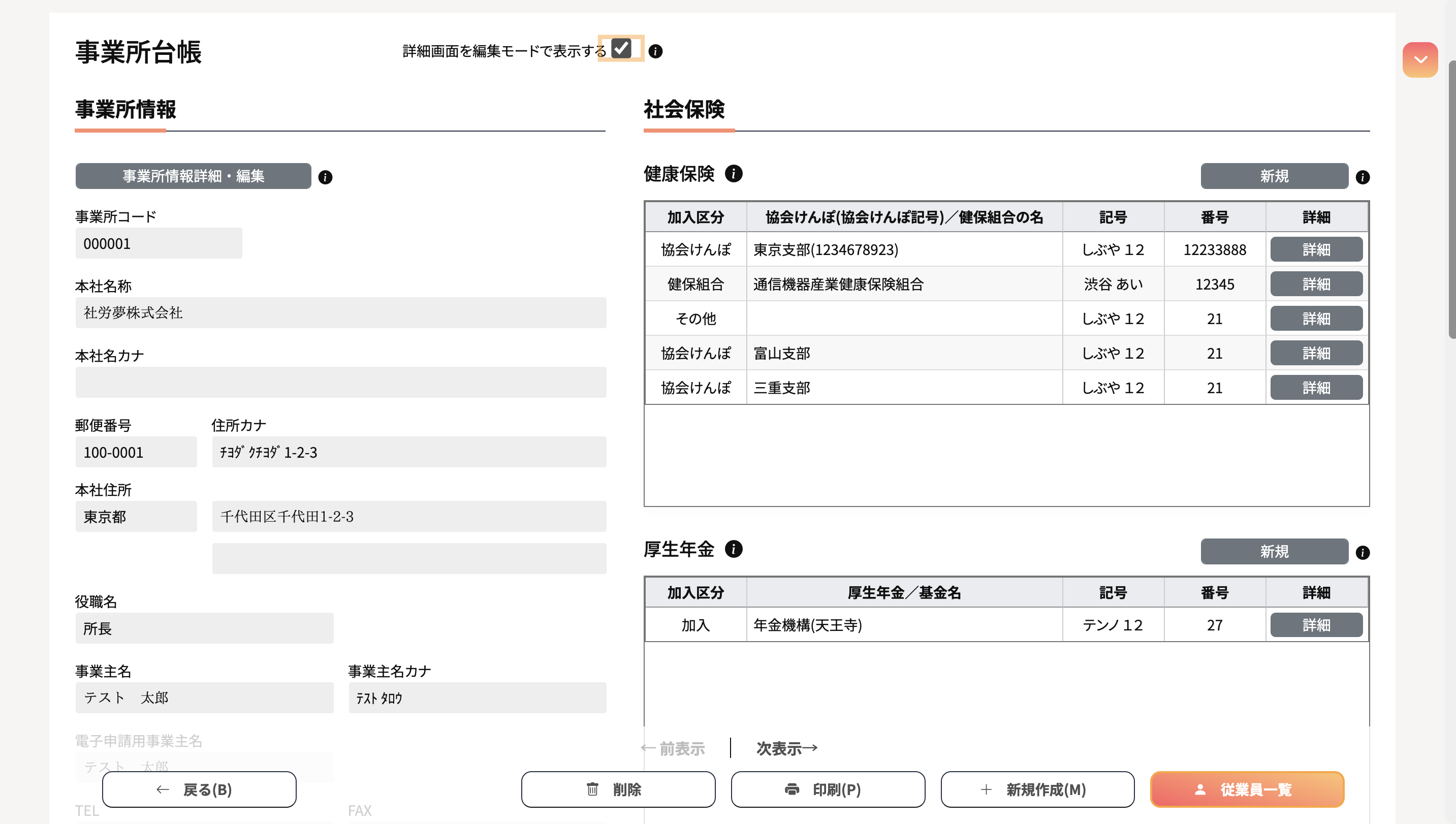Click the 事業主名カナ field ﾃｽﾄ ﾀﾛｳ
Screen dimensions: 1456x824
(477, 698)
